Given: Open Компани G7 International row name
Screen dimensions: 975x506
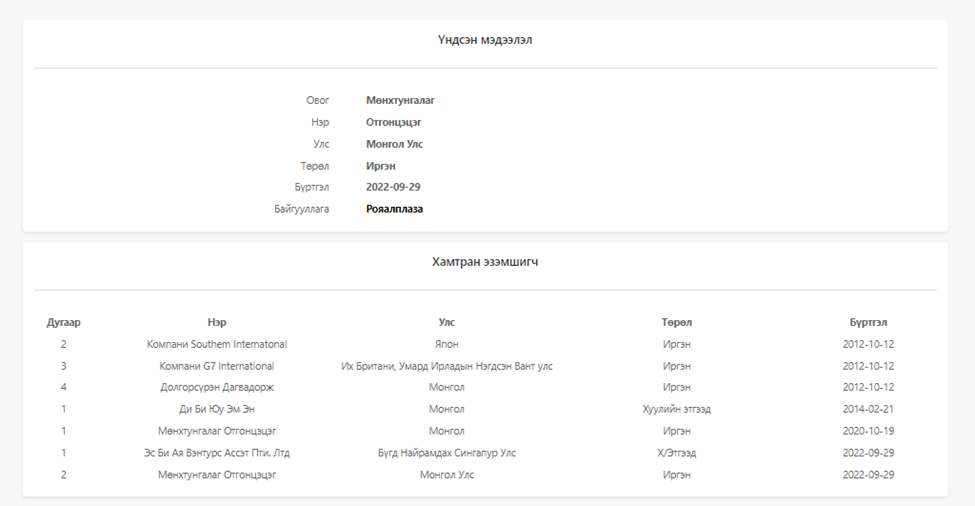Looking at the screenshot, I should 216,366.
